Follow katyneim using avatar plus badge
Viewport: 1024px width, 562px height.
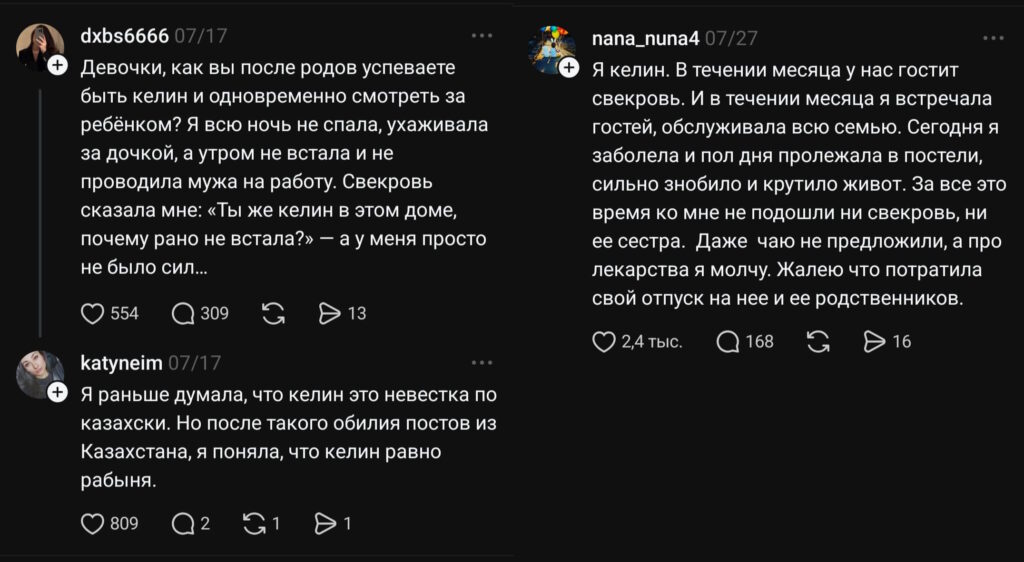(x=57, y=392)
